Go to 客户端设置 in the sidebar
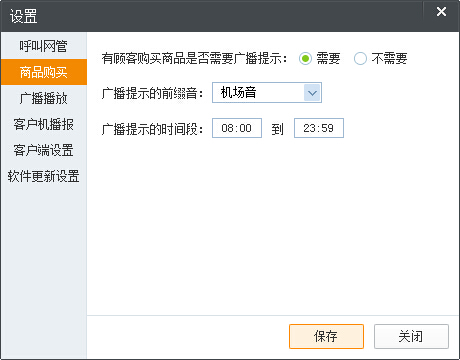Screen dimensions: 460x360 click(x=44, y=150)
